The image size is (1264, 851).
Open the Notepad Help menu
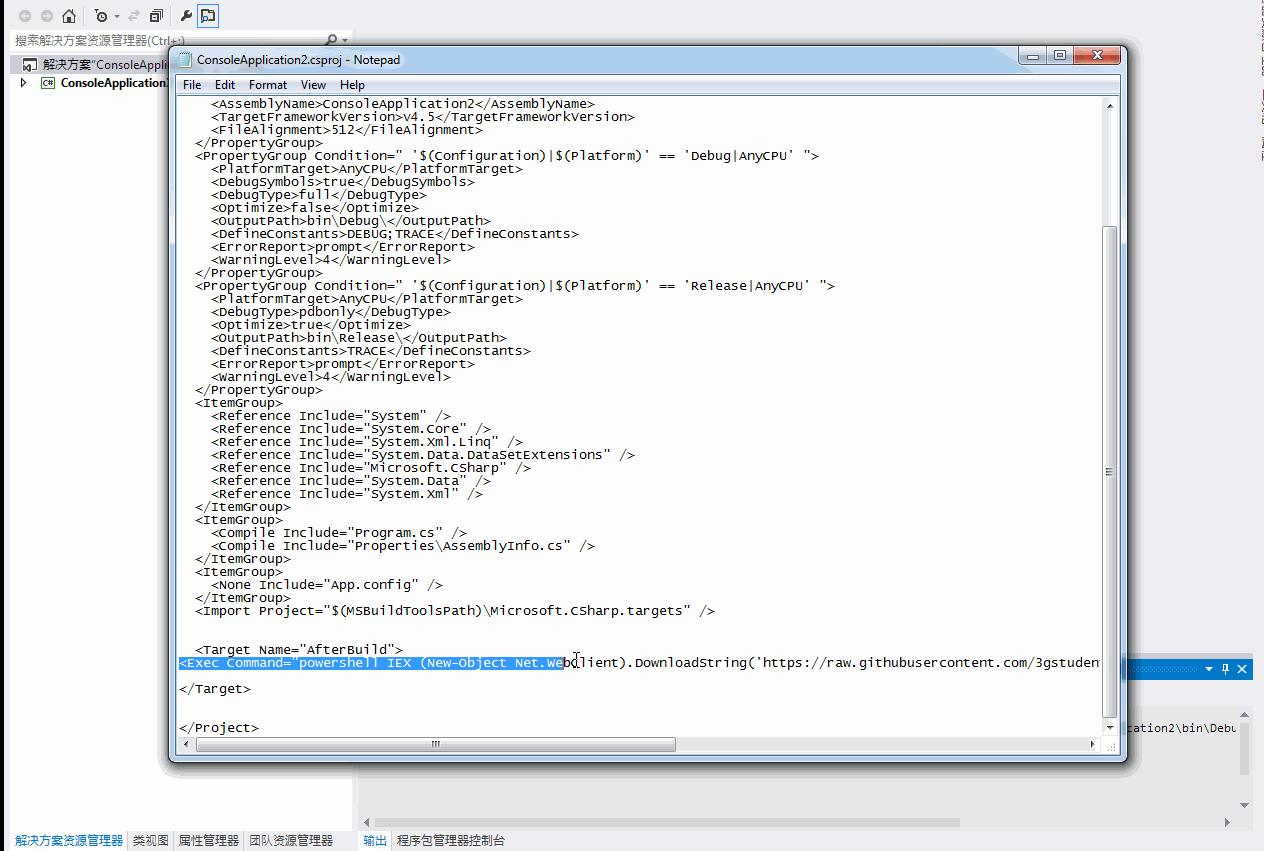(x=352, y=85)
